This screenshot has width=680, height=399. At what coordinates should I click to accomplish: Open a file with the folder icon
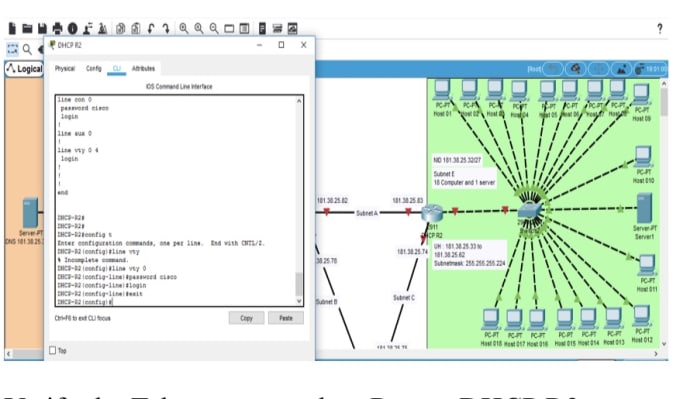pyautogui.click(x=27, y=29)
